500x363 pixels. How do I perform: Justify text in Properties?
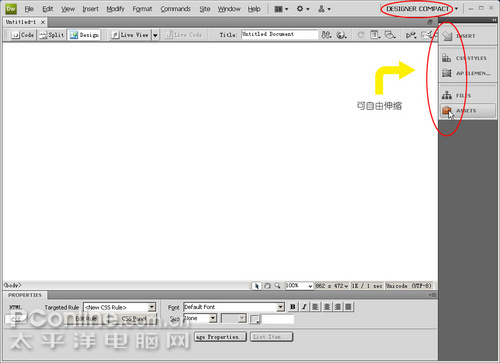[349, 307]
